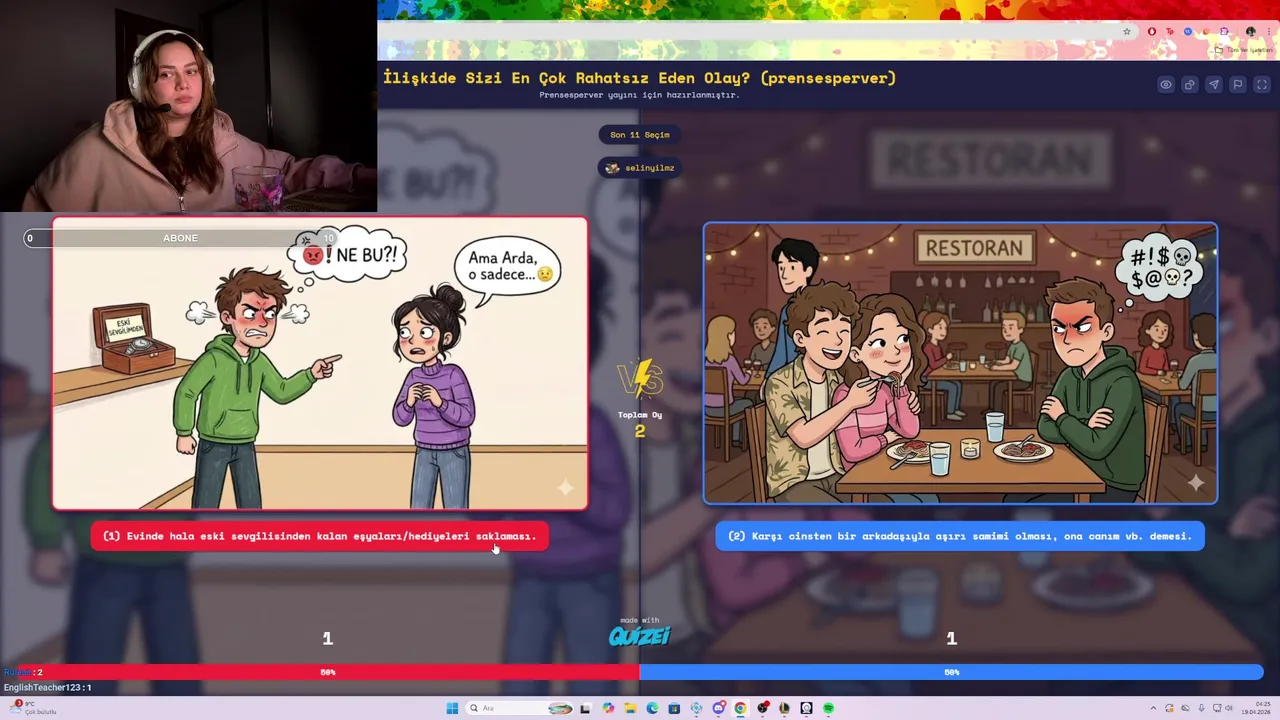Click the Son 11 Seçim pill
1280x720 pixels.
click(640, 135)
